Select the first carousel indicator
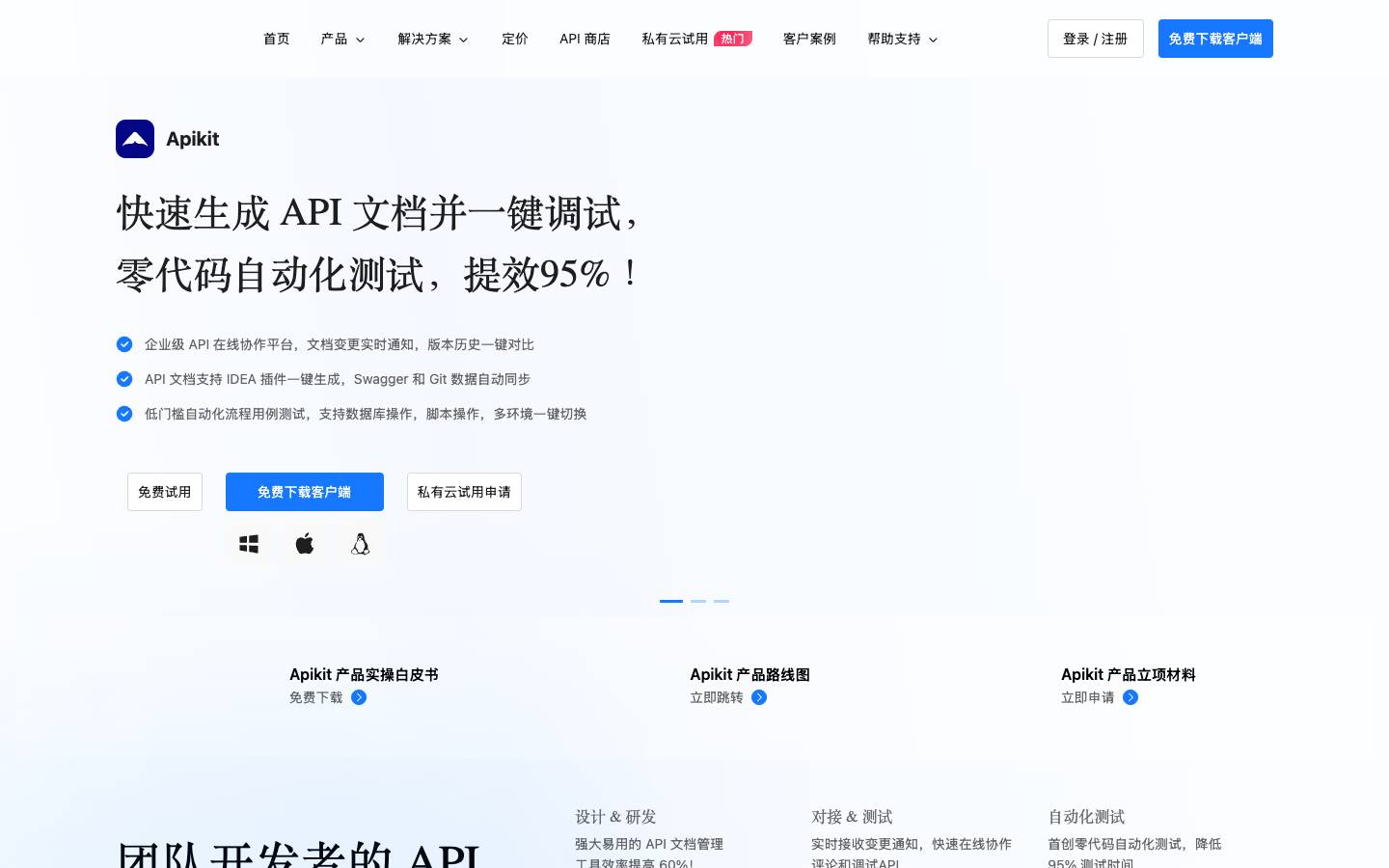The image size is (1389, 868). pyautogui.click(x=671, y=601)
